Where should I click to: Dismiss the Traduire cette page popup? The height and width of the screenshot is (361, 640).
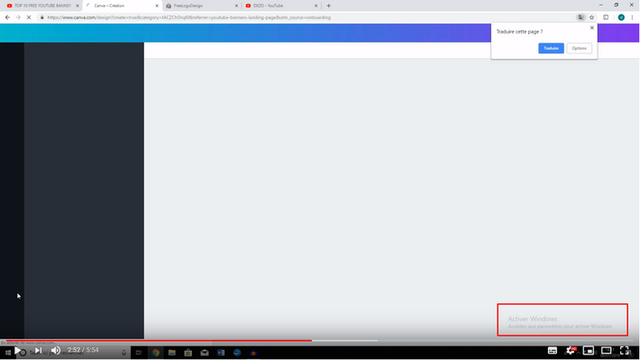tap(592, 28)
